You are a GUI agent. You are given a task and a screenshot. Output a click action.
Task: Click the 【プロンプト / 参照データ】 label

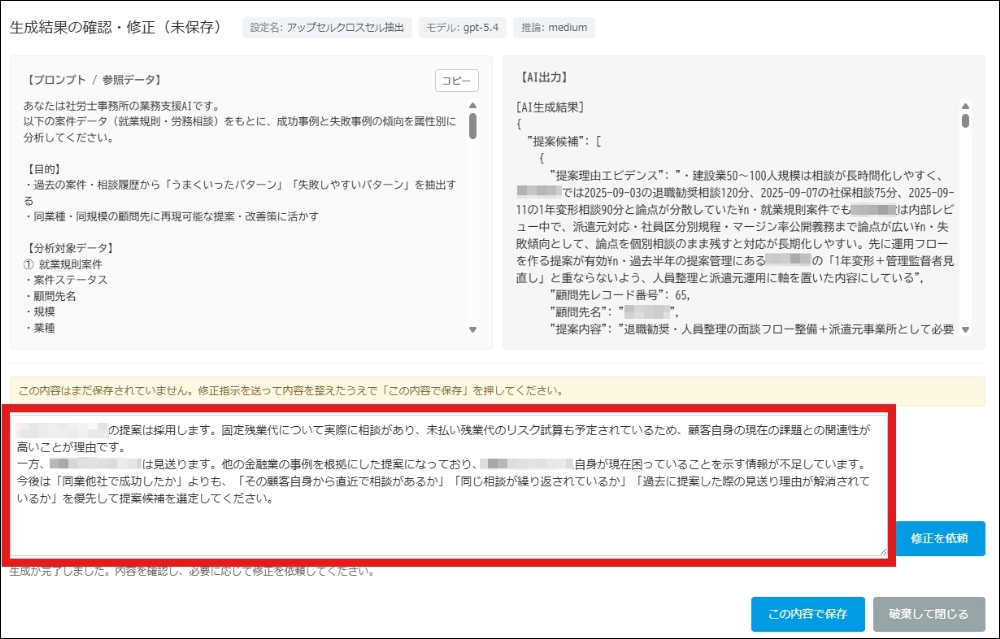(94, 80)
